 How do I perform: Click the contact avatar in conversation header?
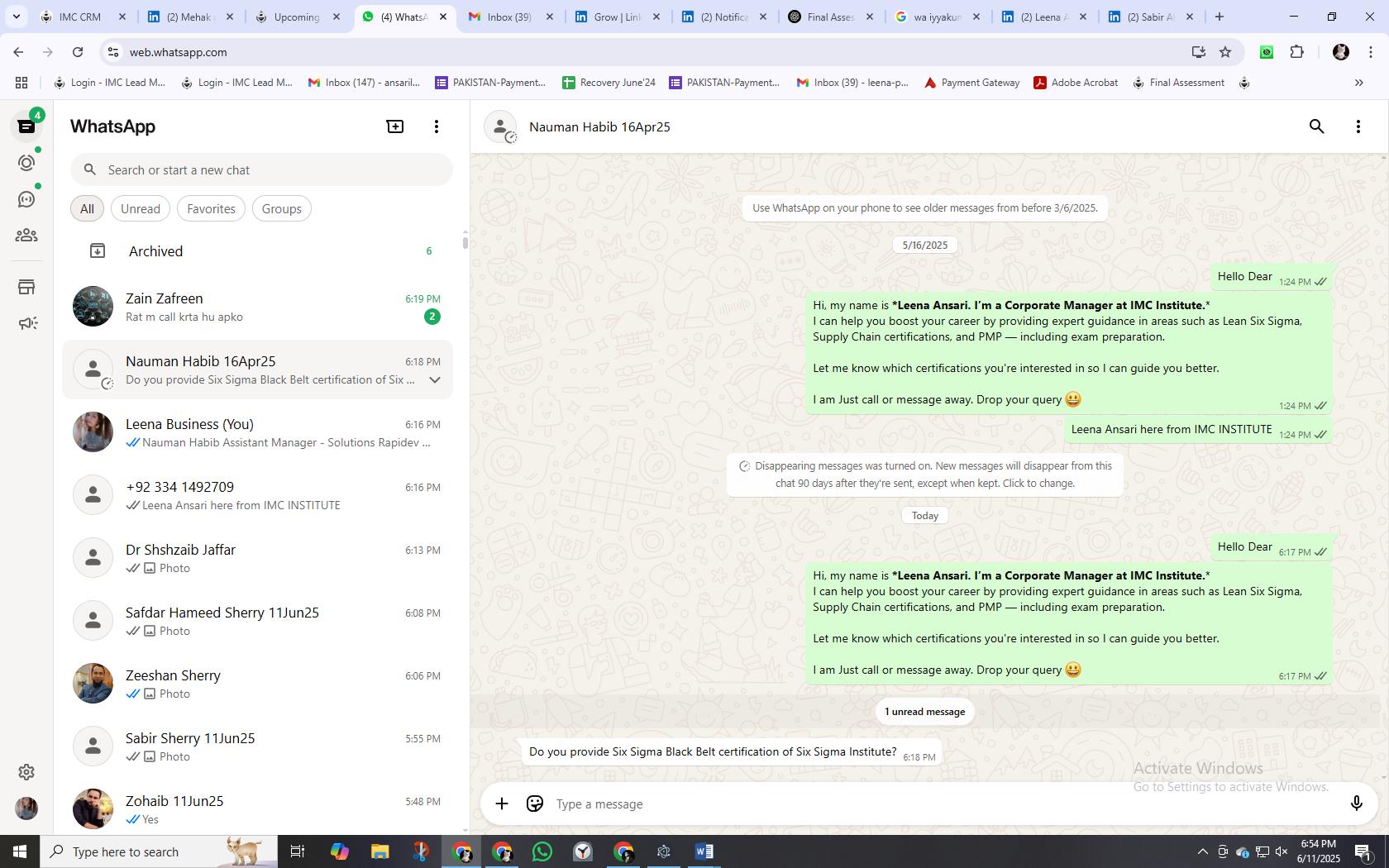point(500,126)
